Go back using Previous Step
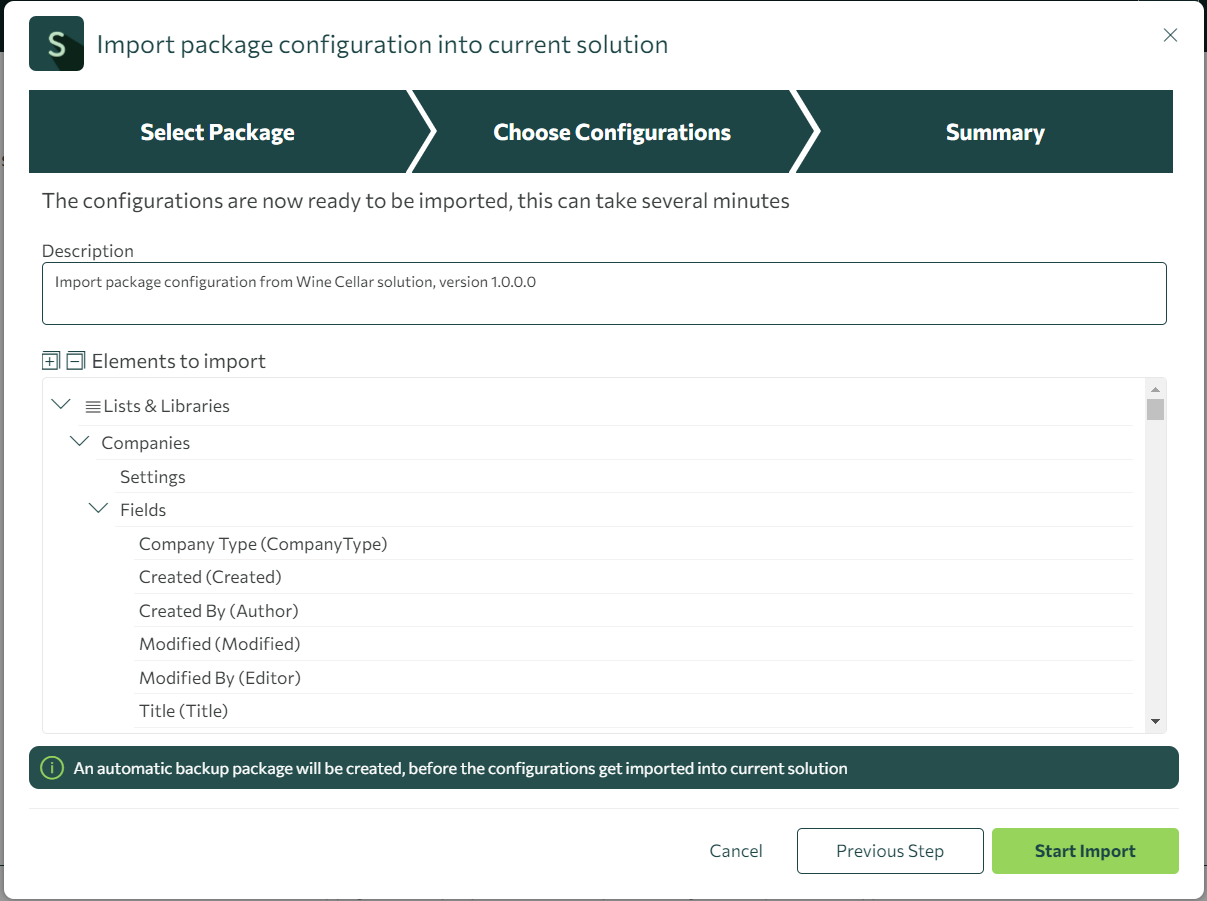The width and height of the screenshot is (1207, 901). (889, 850)
